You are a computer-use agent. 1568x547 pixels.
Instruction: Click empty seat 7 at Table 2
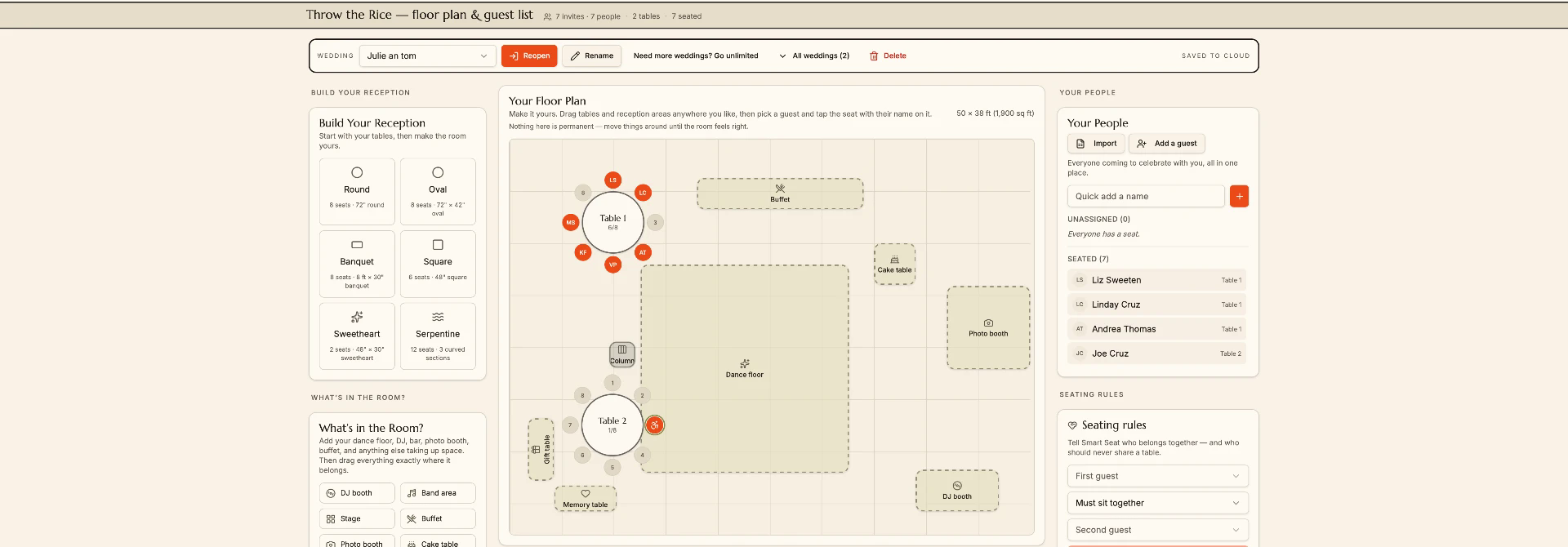point(570,425)
